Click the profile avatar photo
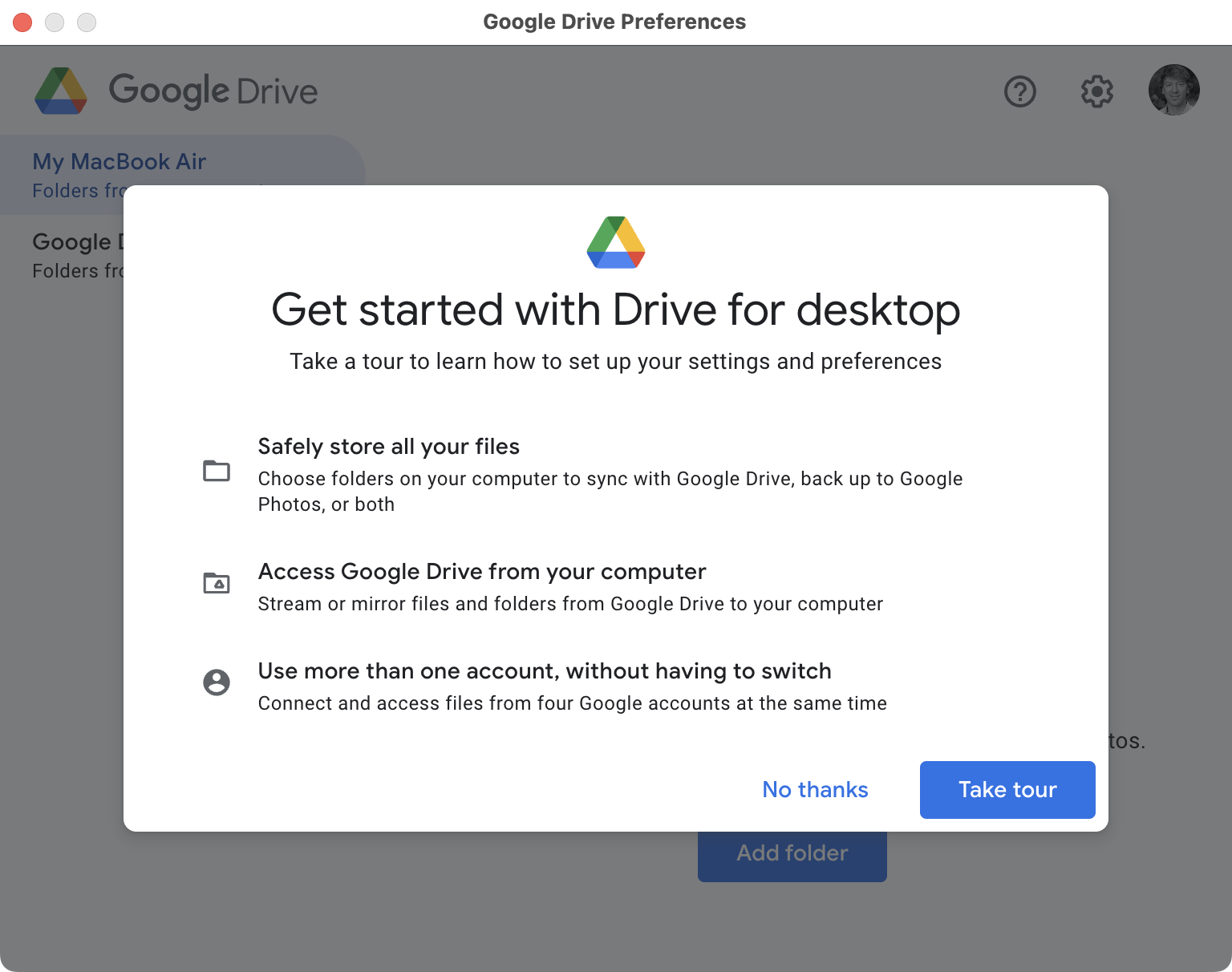Viewport: 1232px width, 972px height. pyautogui.click(x=1173, y=90)
